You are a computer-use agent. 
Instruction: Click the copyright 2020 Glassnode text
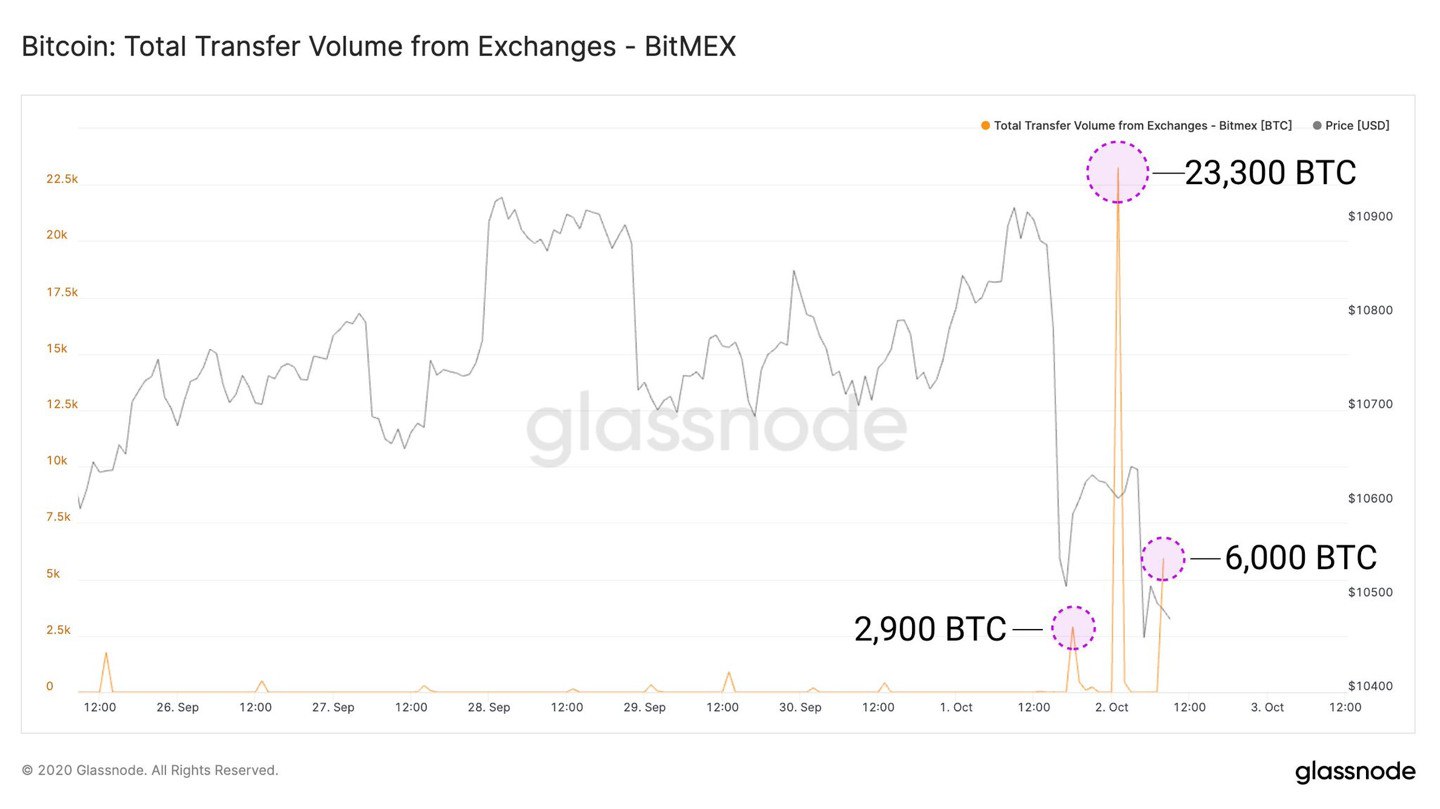(x=150, y=770)
